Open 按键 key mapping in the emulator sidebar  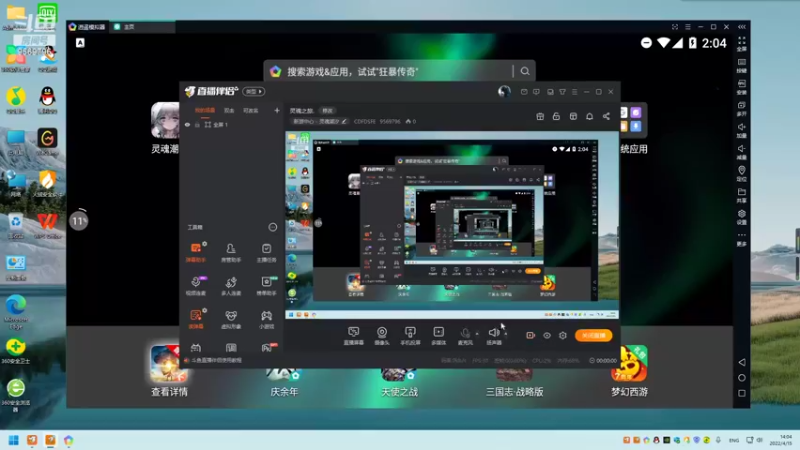741,65
